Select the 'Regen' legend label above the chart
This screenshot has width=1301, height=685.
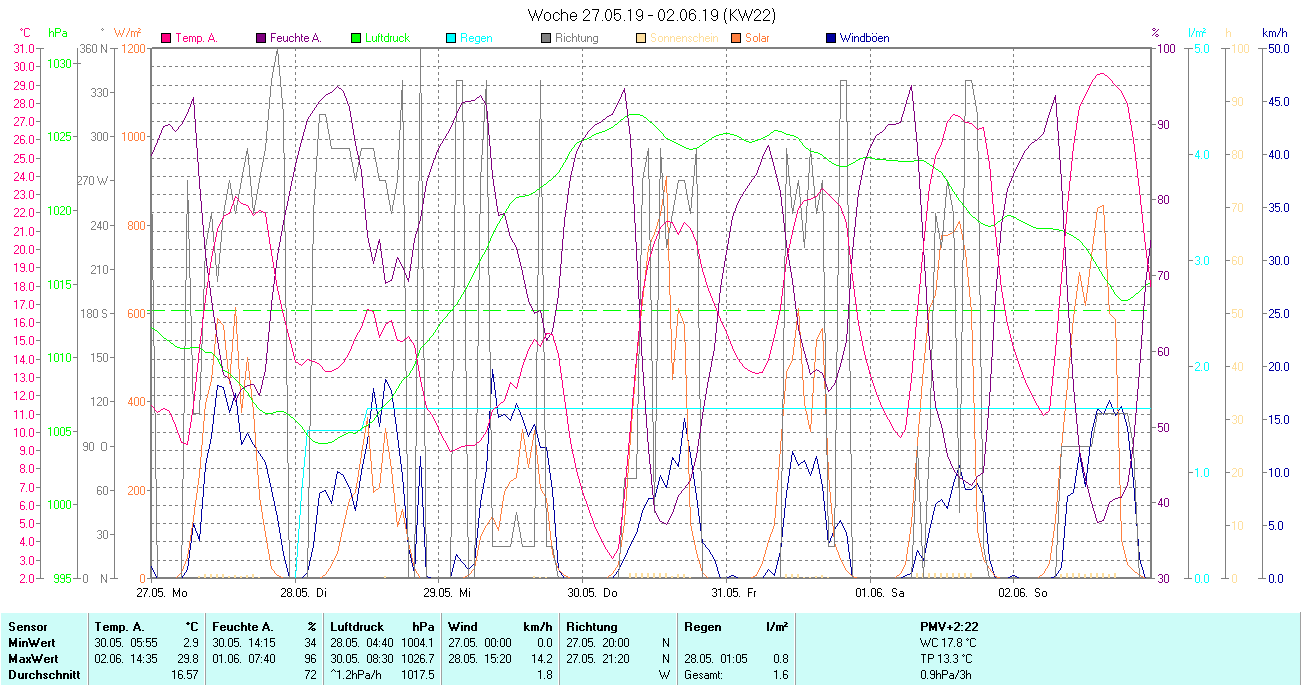click(x=476, y=38)
